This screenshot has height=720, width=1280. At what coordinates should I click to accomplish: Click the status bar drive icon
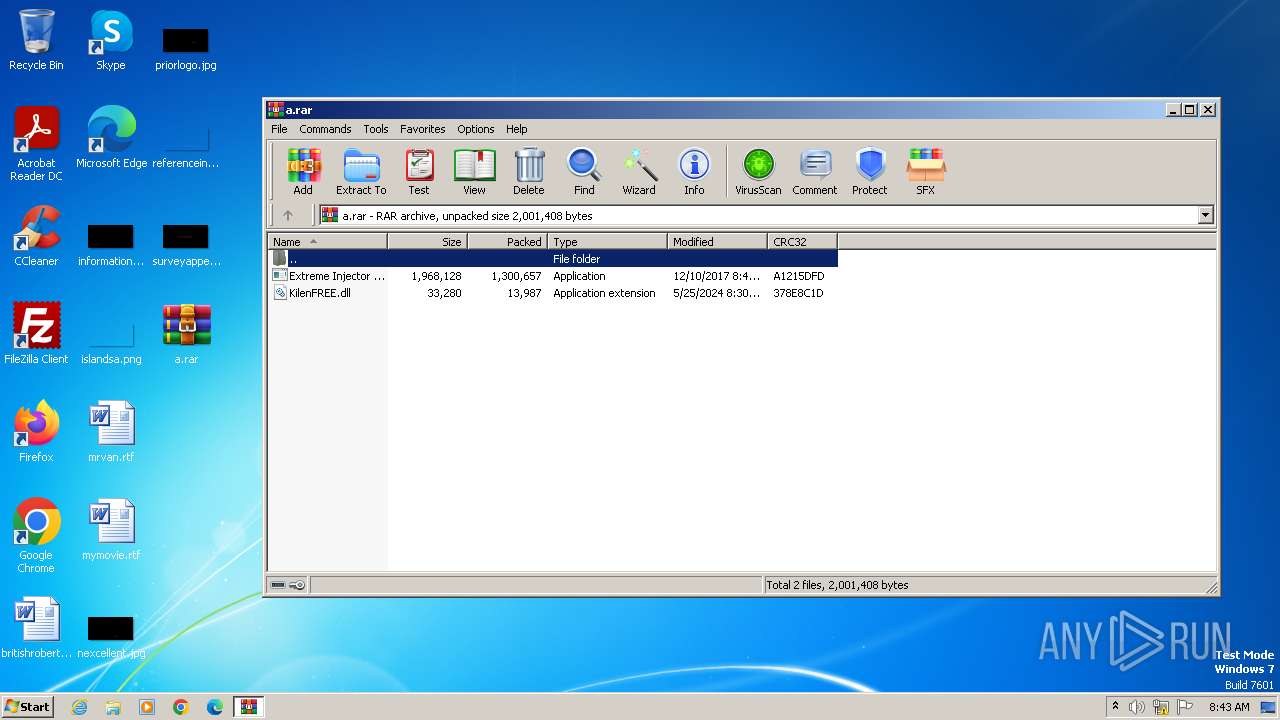(278, 585)
